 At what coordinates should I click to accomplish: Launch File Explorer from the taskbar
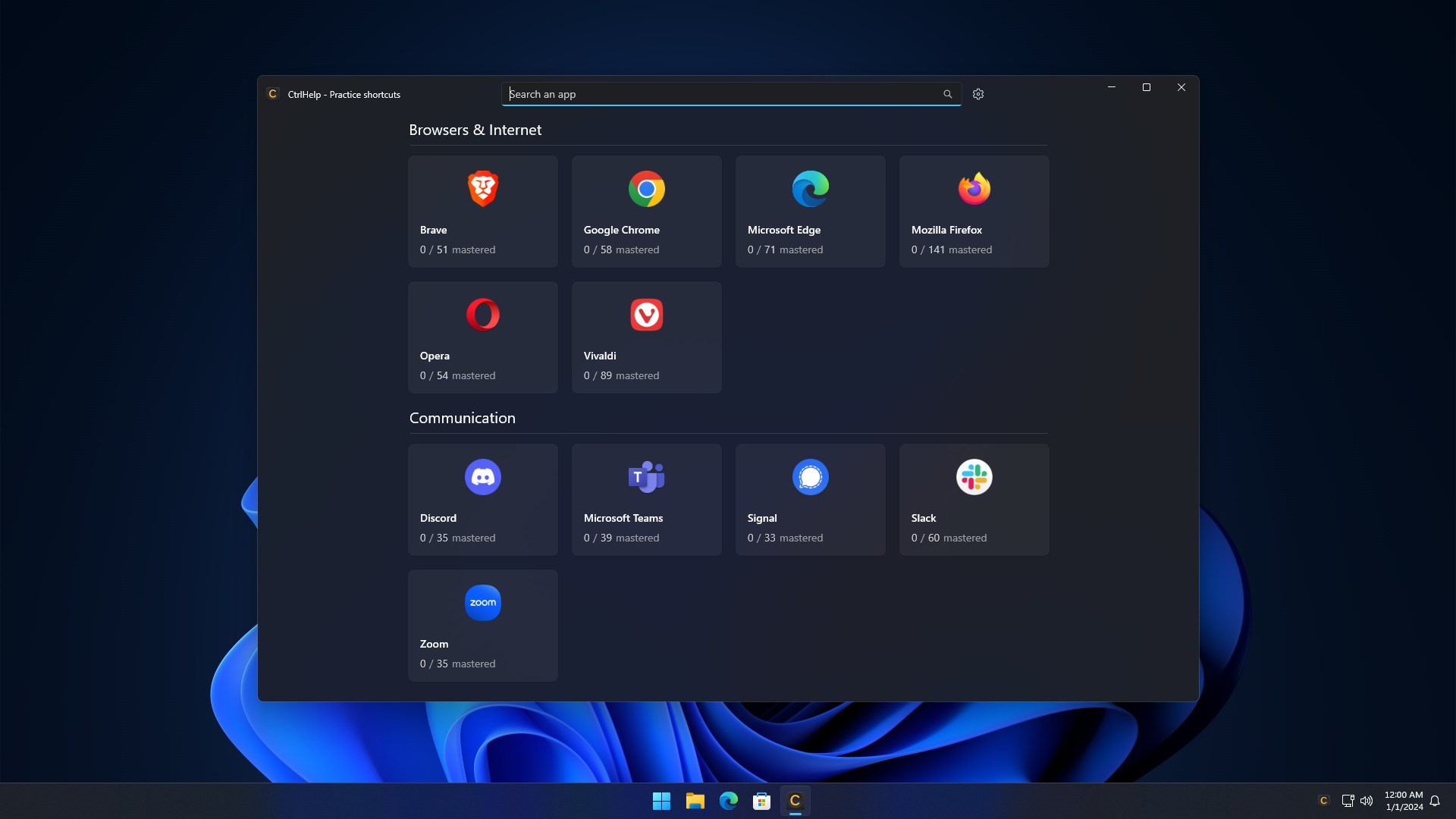pyautogui.click(x=695, y=801)
